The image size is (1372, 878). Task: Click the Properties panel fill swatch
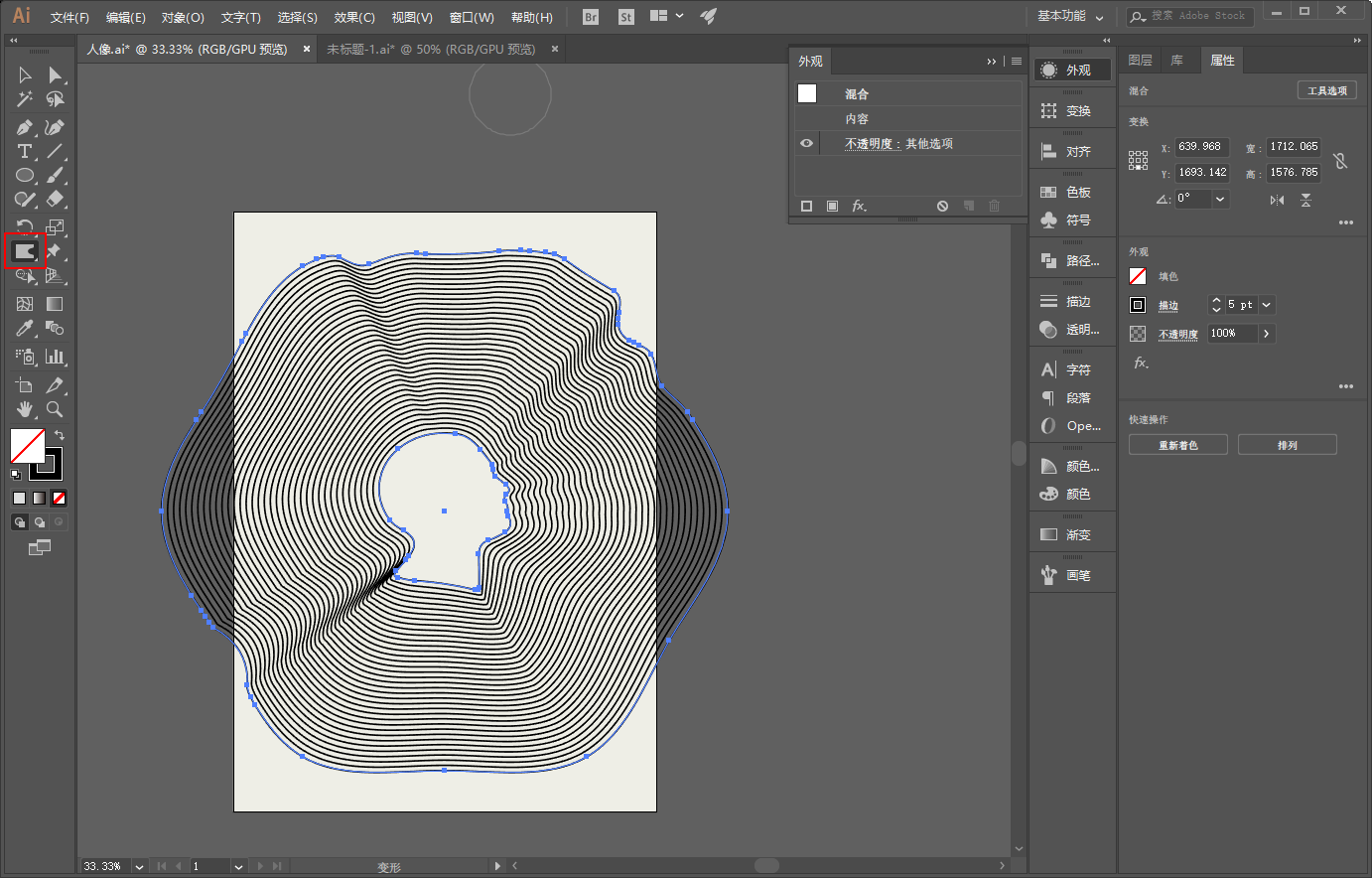1138,276
